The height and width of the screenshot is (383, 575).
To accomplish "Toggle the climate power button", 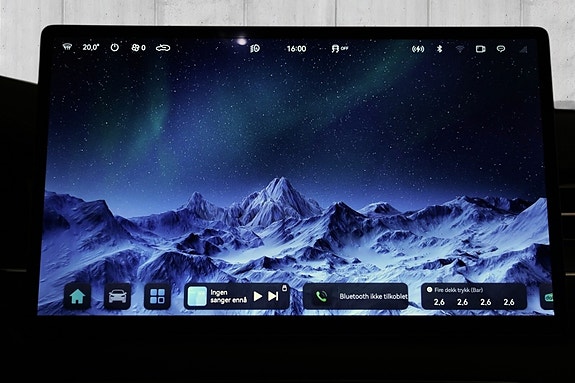I will click(114, 47).
